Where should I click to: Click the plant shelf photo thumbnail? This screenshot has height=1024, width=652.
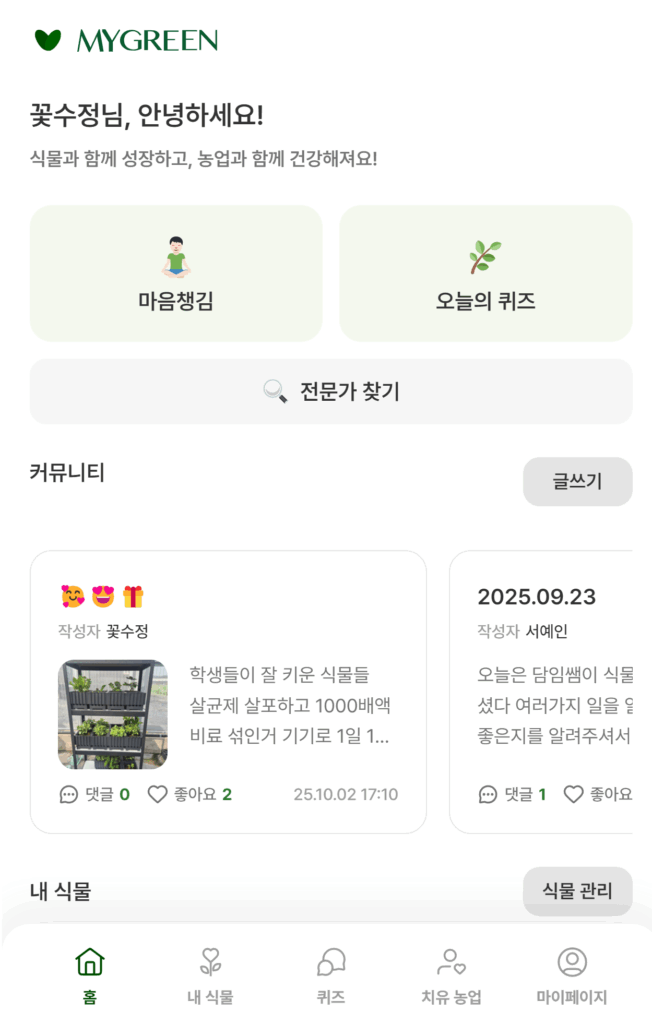coord(113,714)
